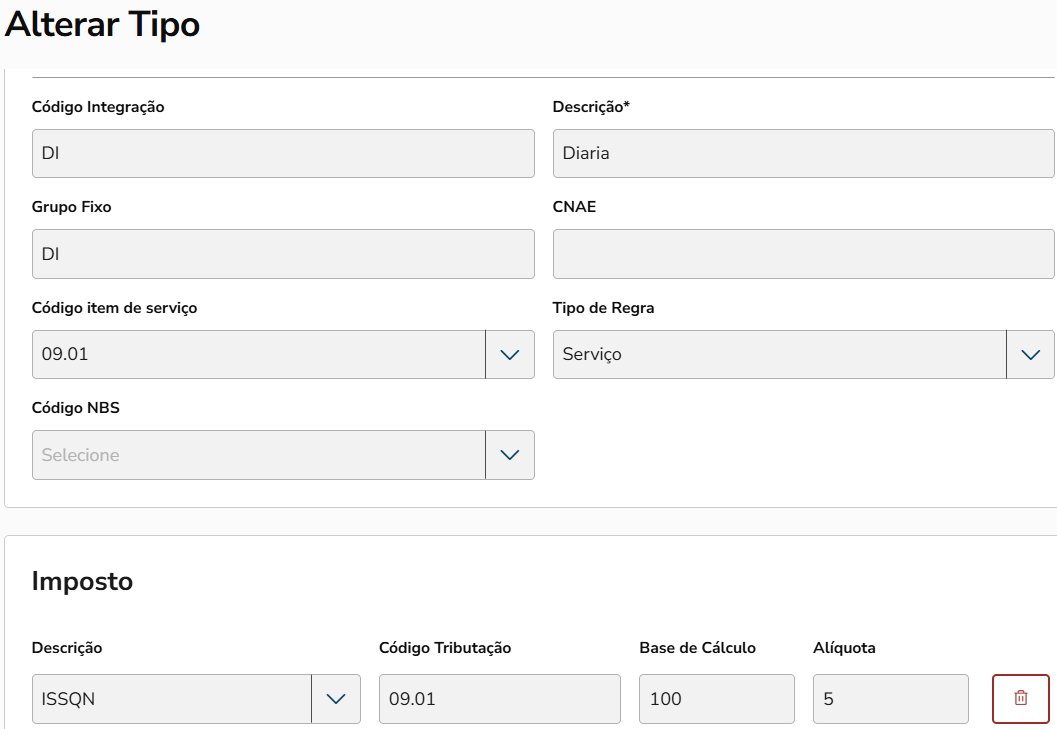Click the Descrição field containing Diaria

(x=803, y=153)
